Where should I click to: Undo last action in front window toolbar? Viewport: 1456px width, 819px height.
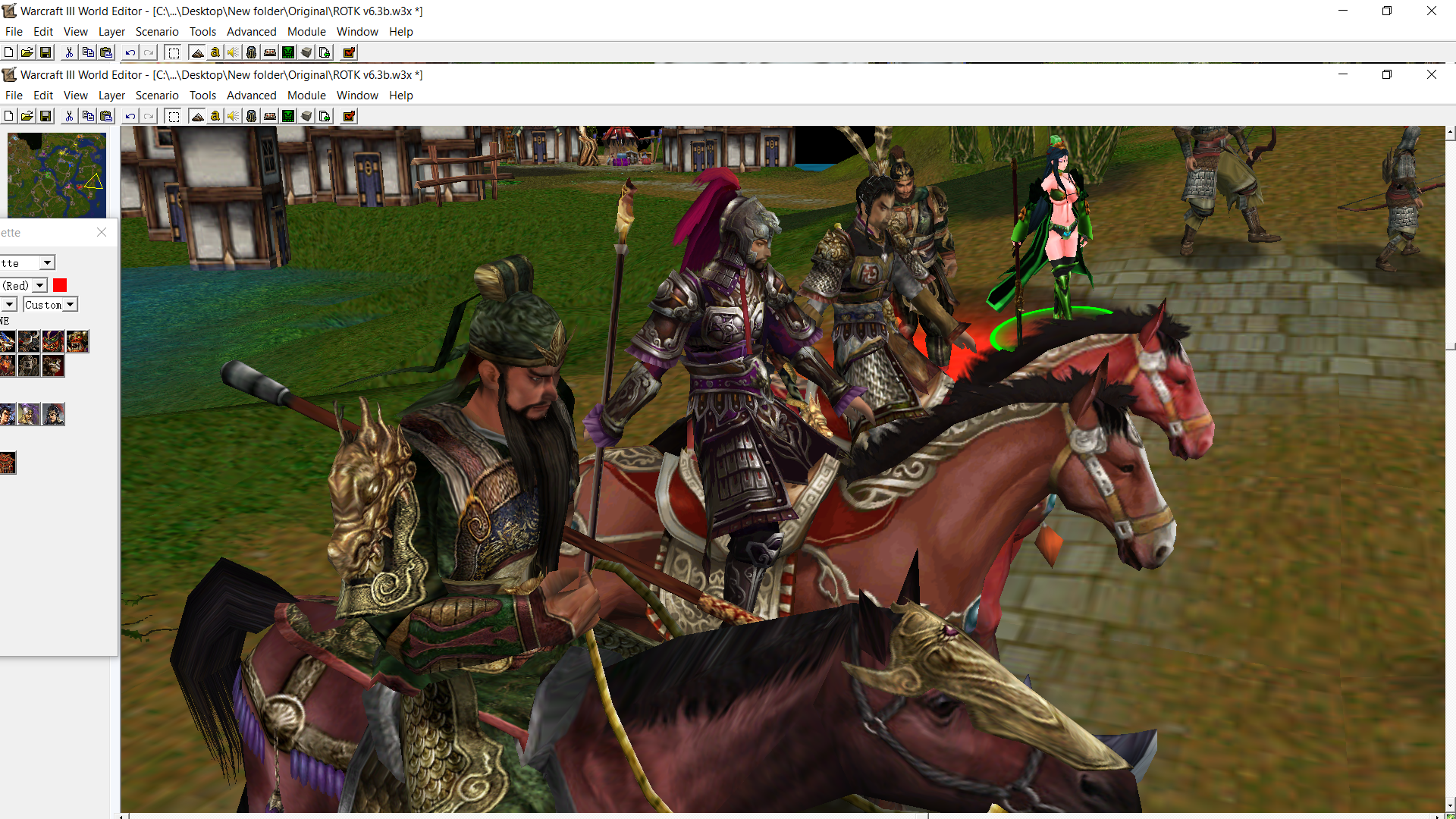[x=130, y=116]
